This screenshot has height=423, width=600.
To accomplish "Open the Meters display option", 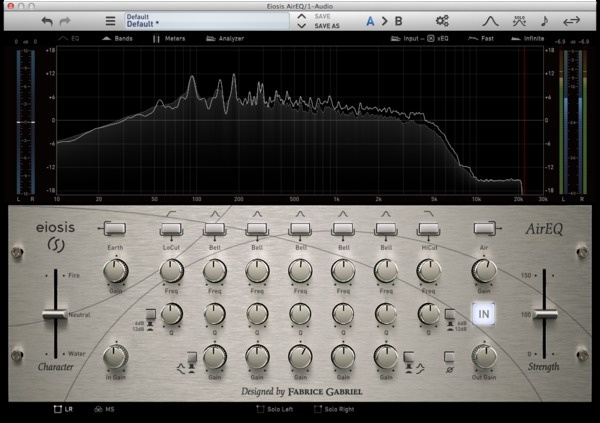I will tap(170, 39).
